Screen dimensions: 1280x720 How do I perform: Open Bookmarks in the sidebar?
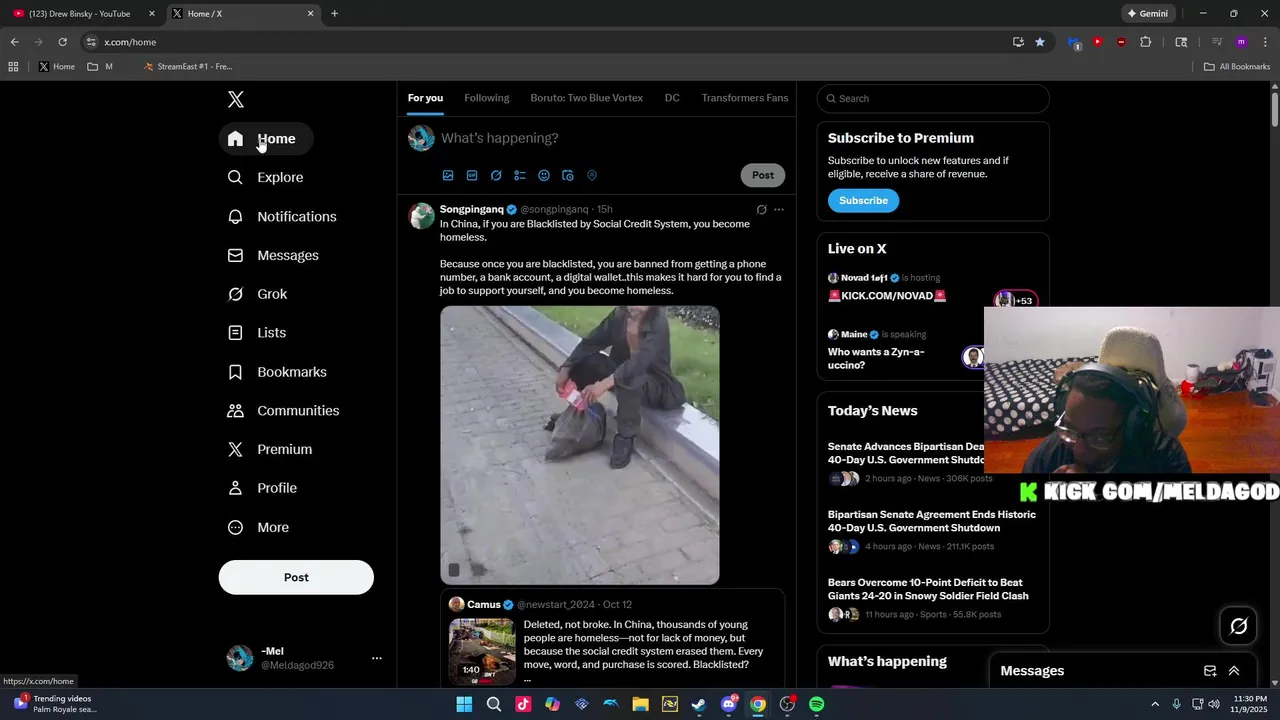coord(278,372)
